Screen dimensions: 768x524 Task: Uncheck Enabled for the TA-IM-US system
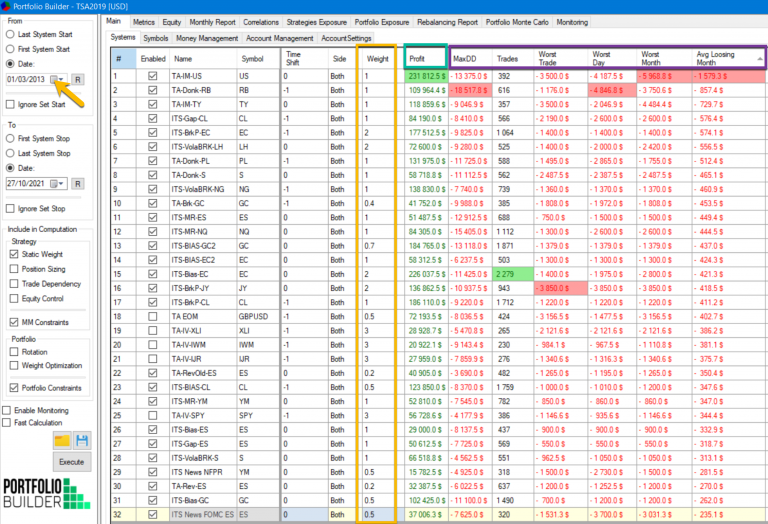(152, 76)
